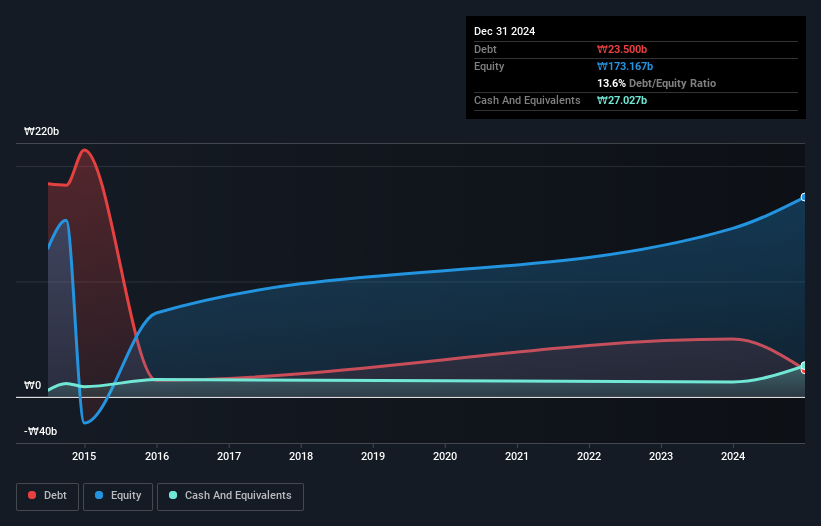Image resolution: width=821 pixels, height=526 pixels.
Task: Click the tooltip's Debt row label
Action: point(485,49)
